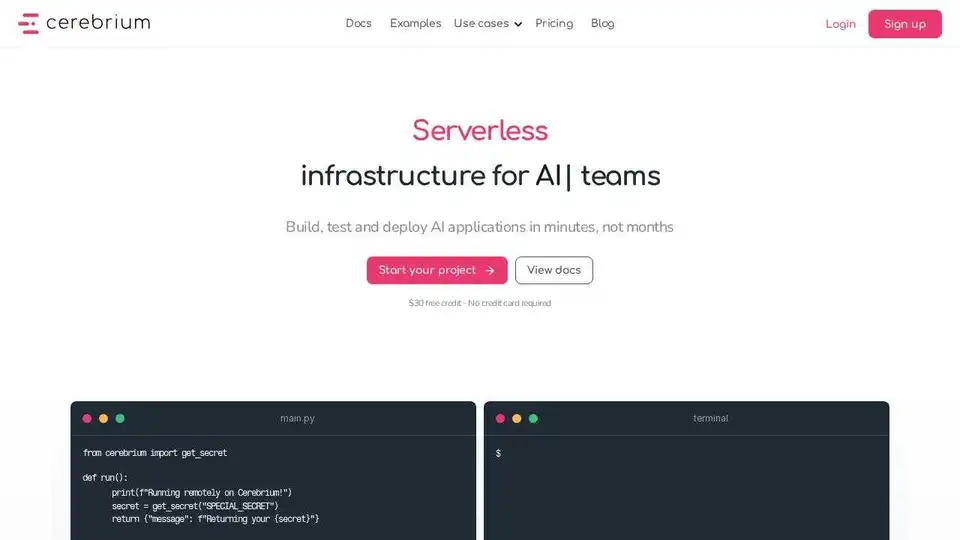Image resolution: width=960 pixels, height=540 pixels.
Task: Open the Use cases menu
Action: (x=487, y=23)
